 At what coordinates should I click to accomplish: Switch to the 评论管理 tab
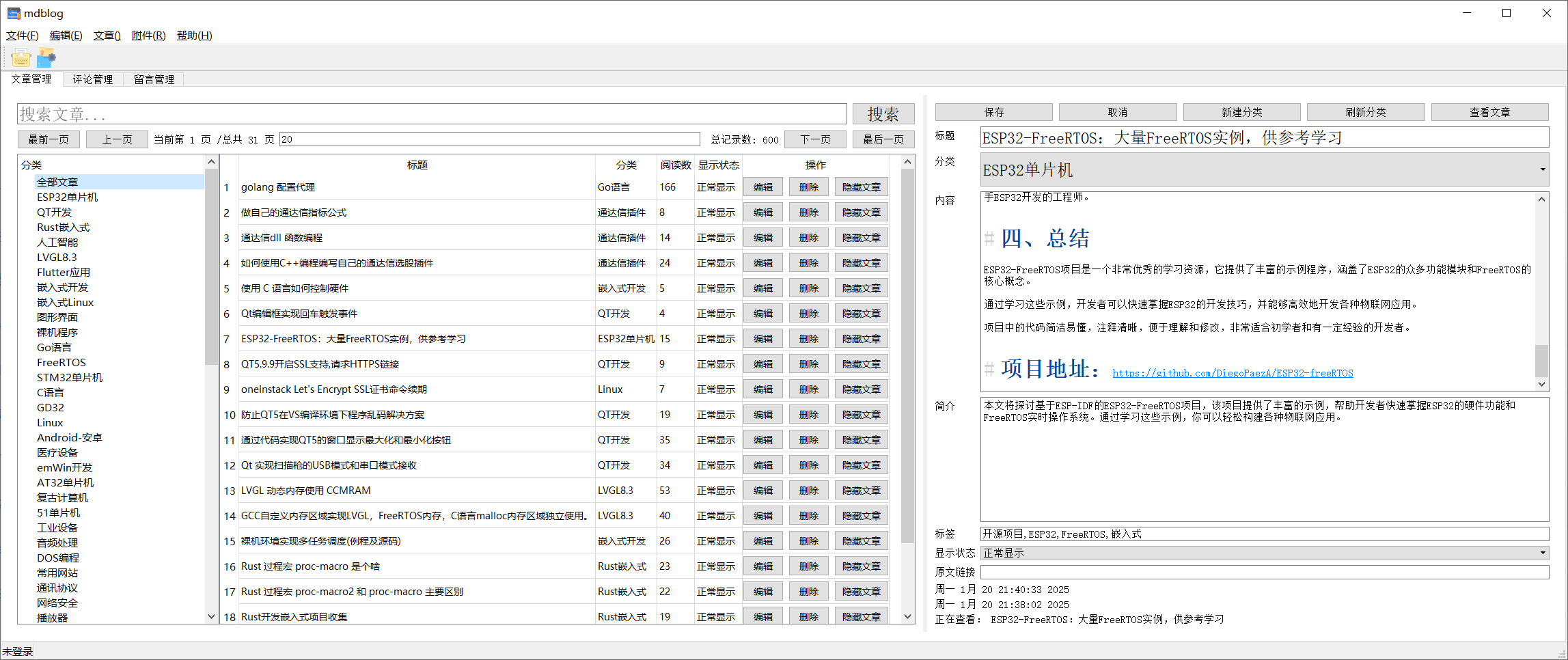click(93, 79)
